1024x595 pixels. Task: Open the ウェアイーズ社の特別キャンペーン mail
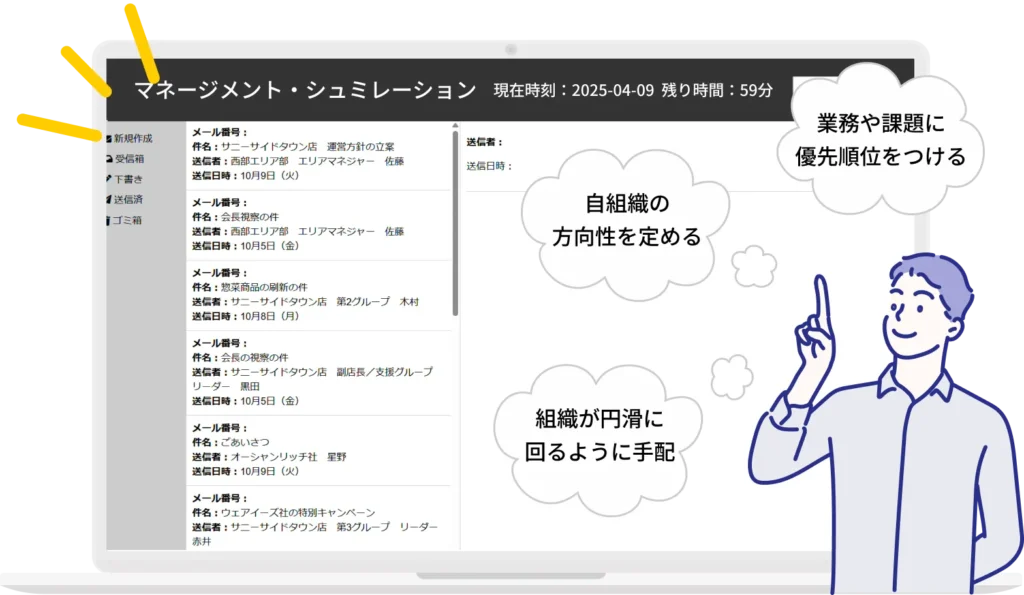click(x=298, y=513)
